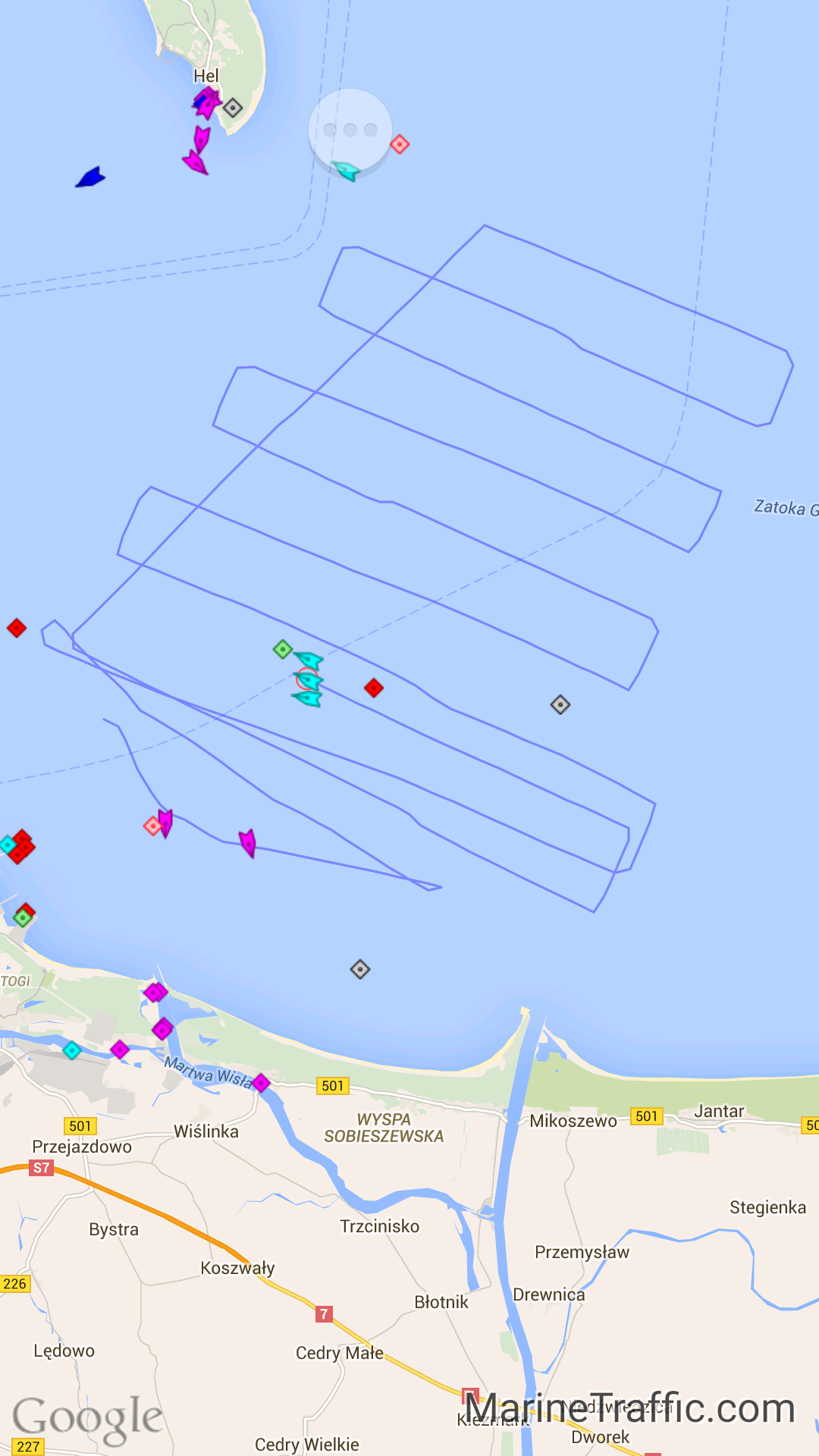Screen dimensions: 819x1456
Task: Tap the magenta vessel next to pink diamond
Action: 165,822
